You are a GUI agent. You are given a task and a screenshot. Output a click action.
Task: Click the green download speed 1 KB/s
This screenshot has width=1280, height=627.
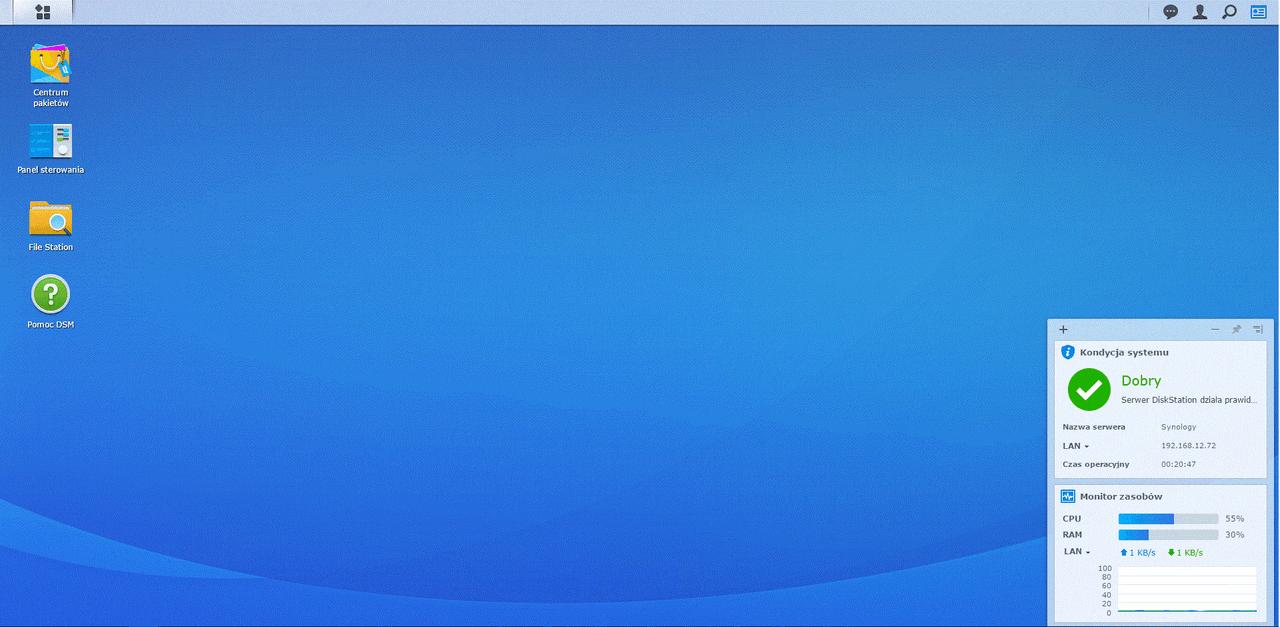(x=1185, y=552)
